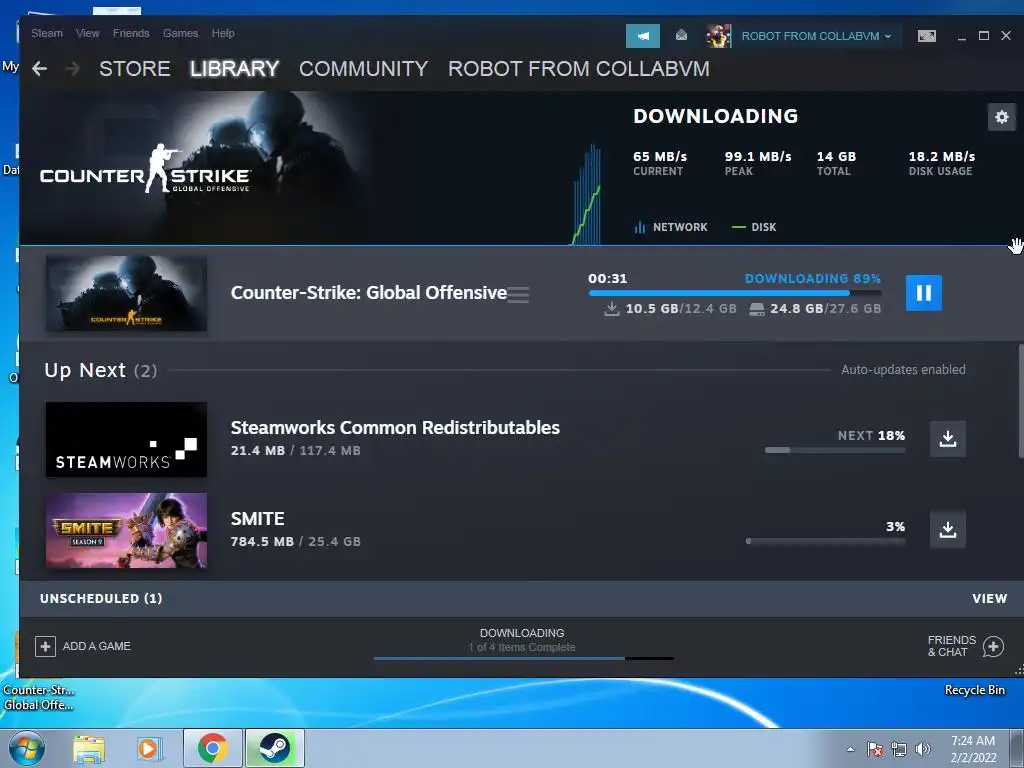Click the network throughput graph

pos(586,195)
